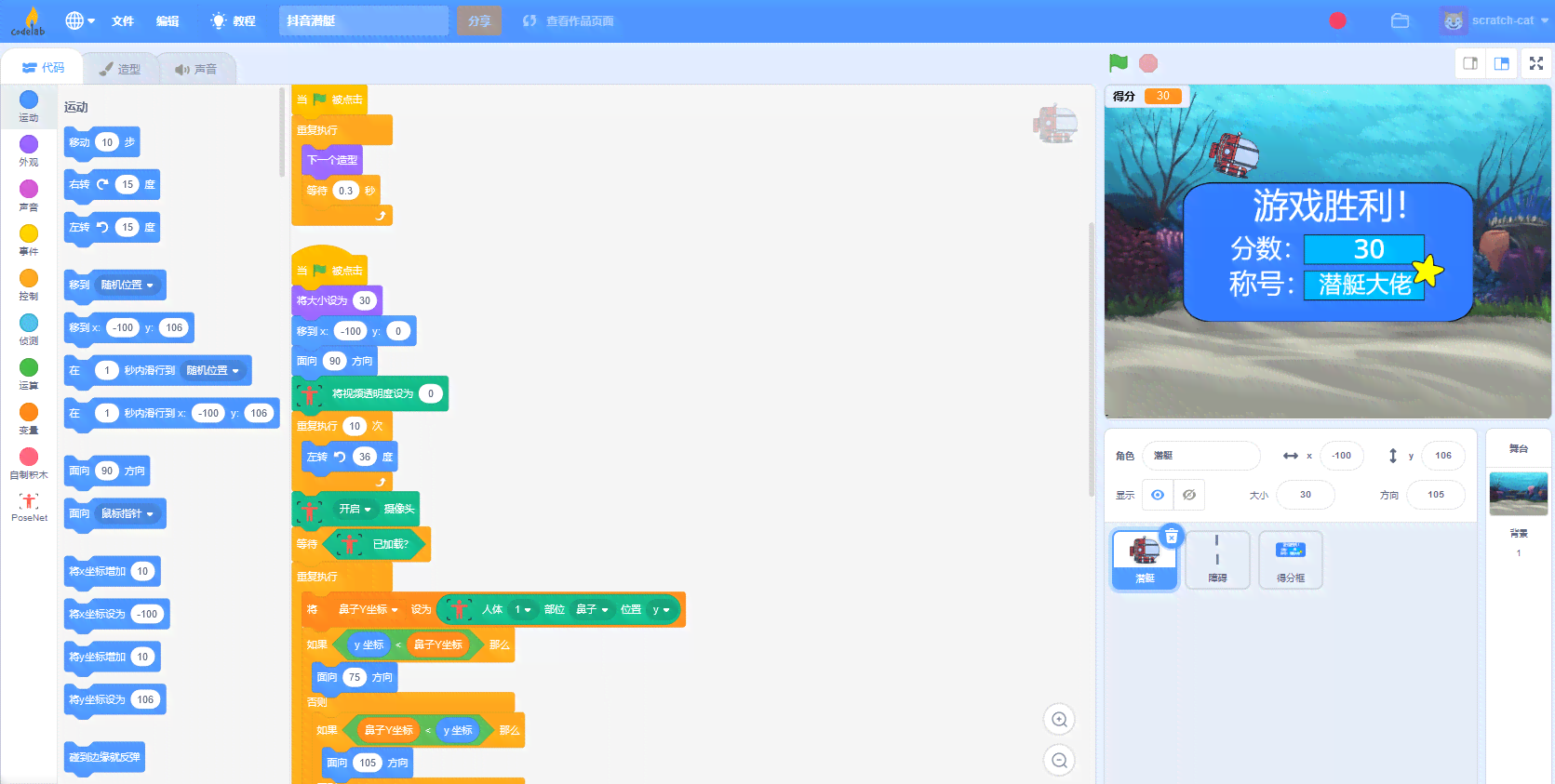Open 随机位置 dropdown in glide block
The width and height of the screenshot is (1555, 784).
click(x=212, y=371)
